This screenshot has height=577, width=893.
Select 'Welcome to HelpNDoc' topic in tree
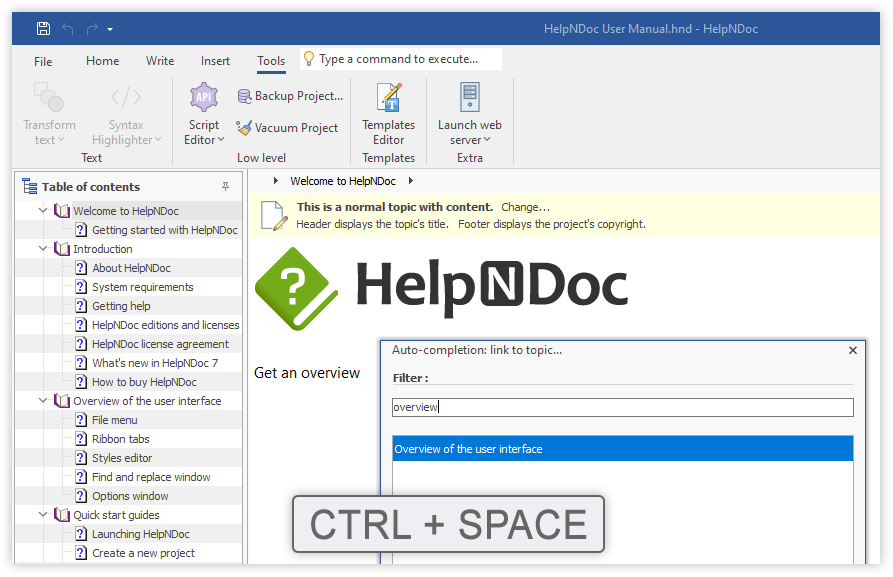[x=126, y=211]
